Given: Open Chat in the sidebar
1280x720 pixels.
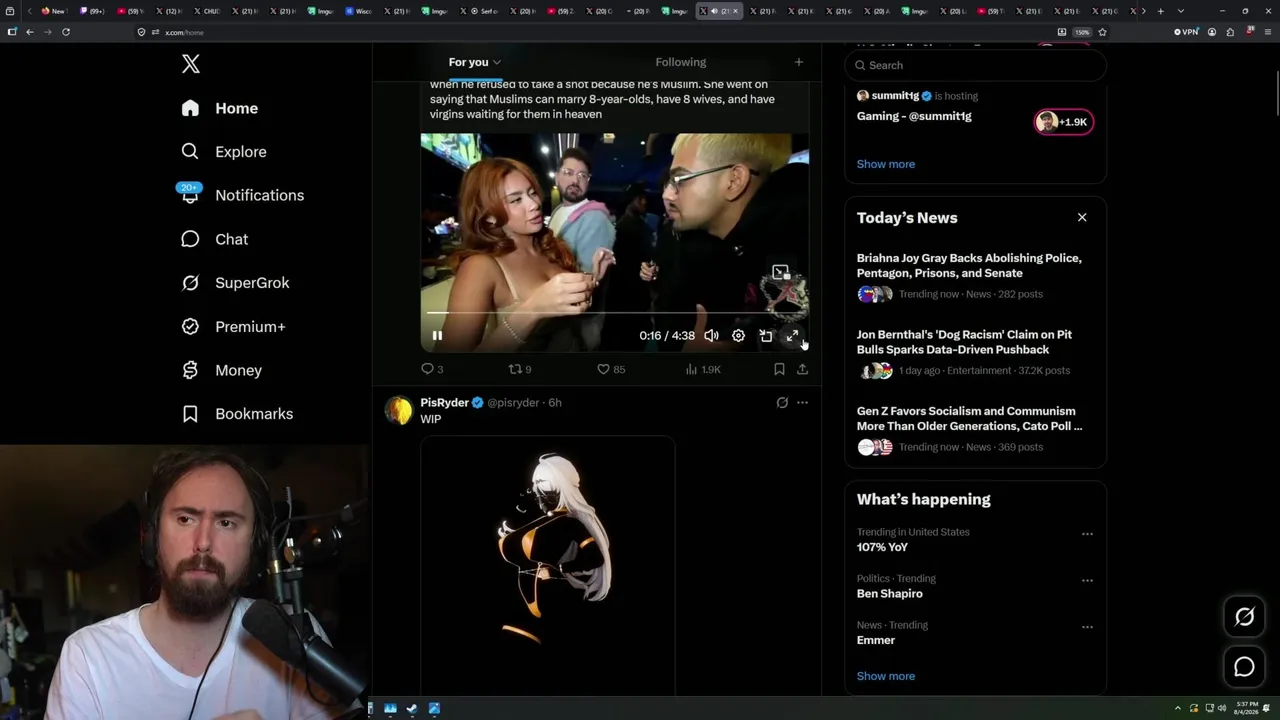Looking at the screenshot, I should 215,239.
